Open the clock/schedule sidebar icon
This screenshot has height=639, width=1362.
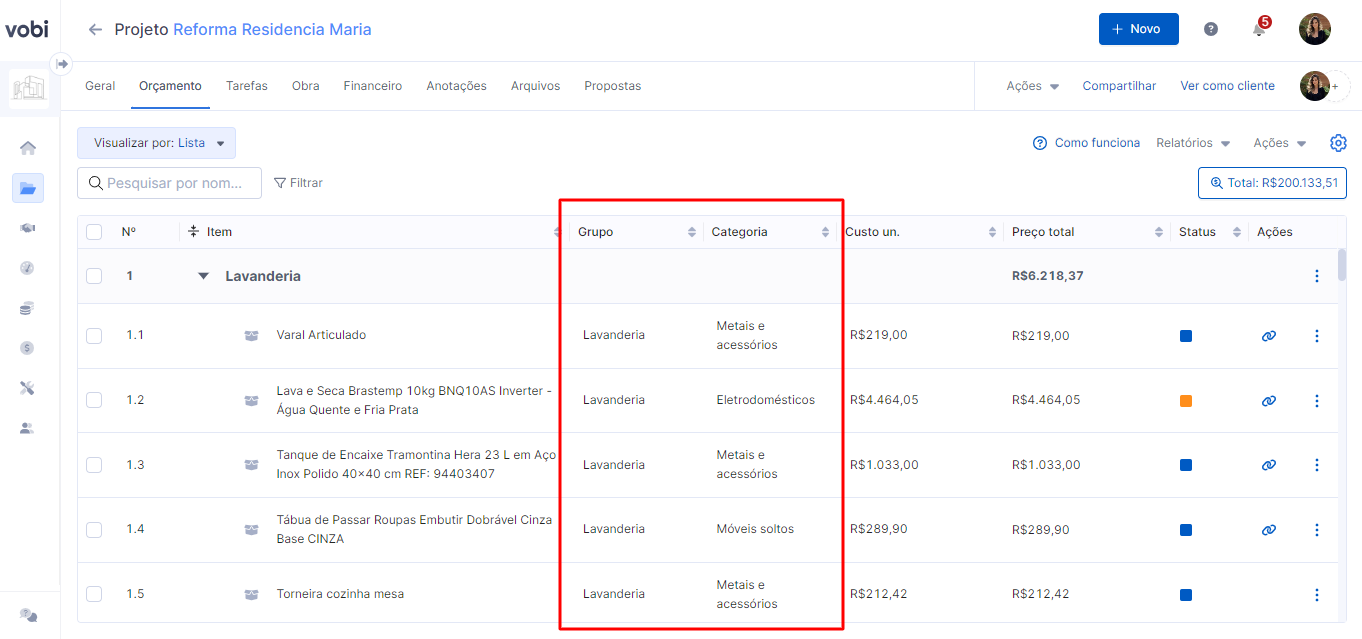[x=28, y=268]
